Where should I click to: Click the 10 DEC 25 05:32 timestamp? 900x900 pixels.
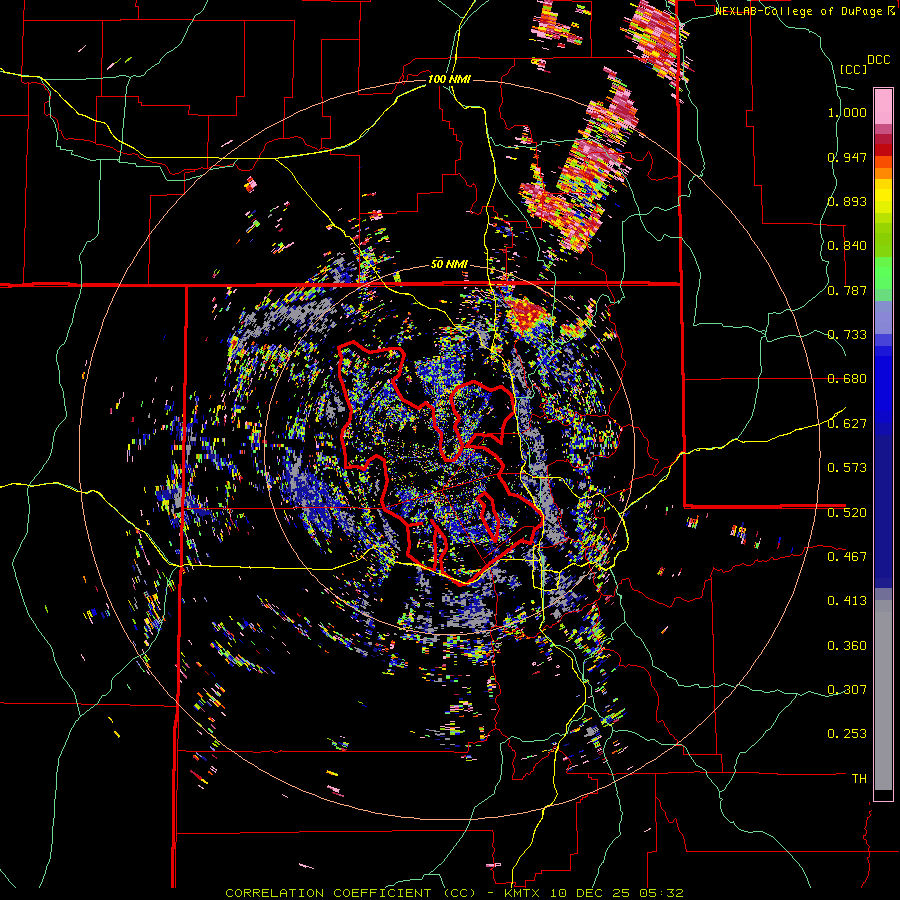click(x=617, y=893)
